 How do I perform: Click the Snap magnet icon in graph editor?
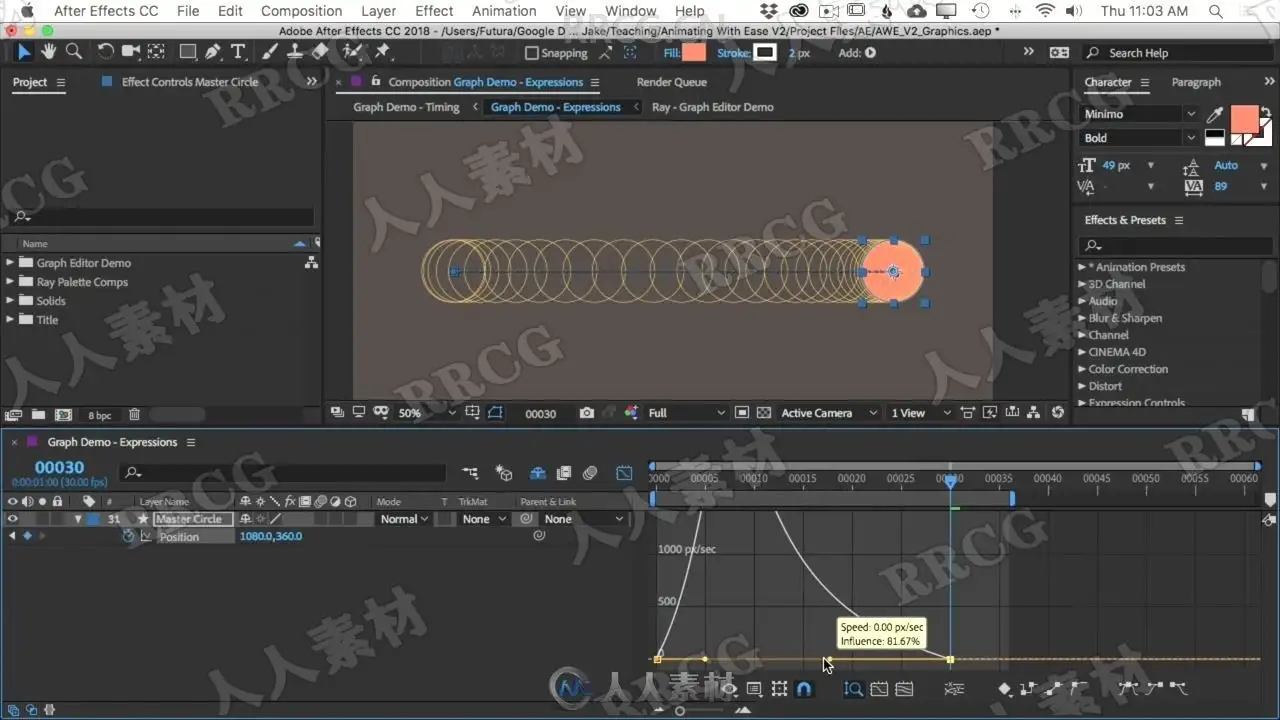coord(803,689)
